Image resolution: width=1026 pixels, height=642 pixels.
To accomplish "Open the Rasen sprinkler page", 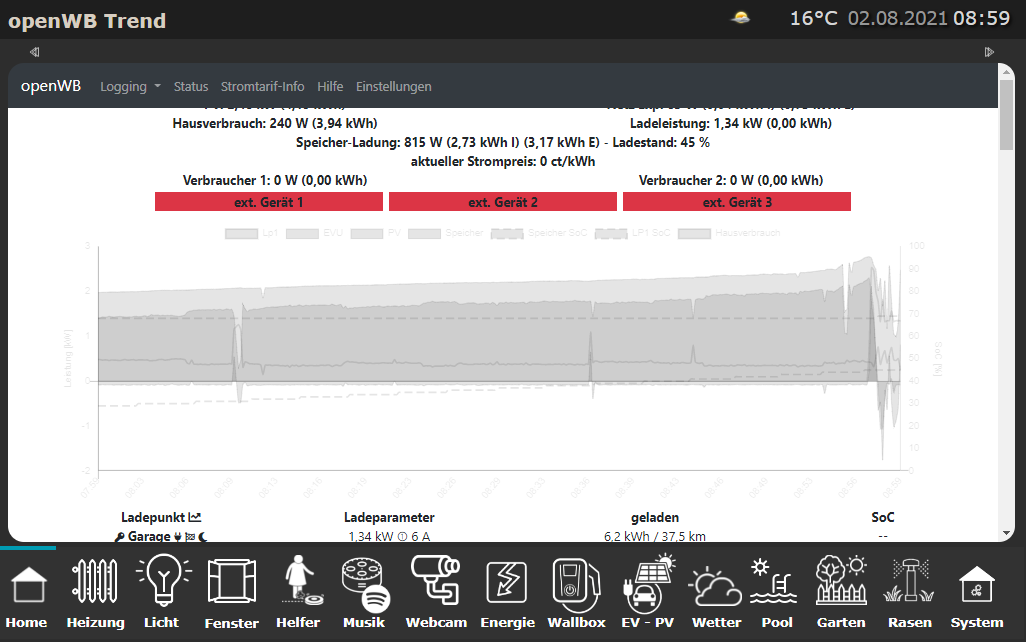I will pyautogui.click(x=908, y=592).
